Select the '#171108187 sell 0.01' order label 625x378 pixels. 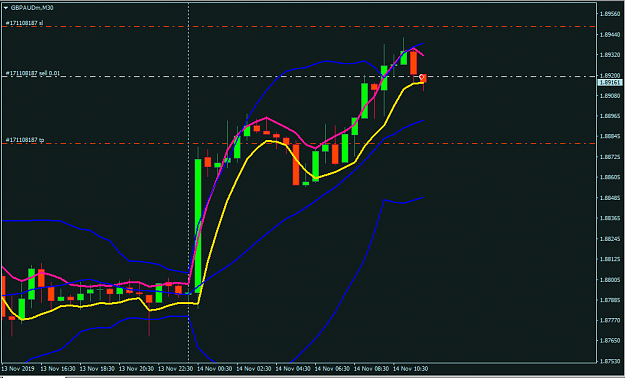[x=33, y=73]
